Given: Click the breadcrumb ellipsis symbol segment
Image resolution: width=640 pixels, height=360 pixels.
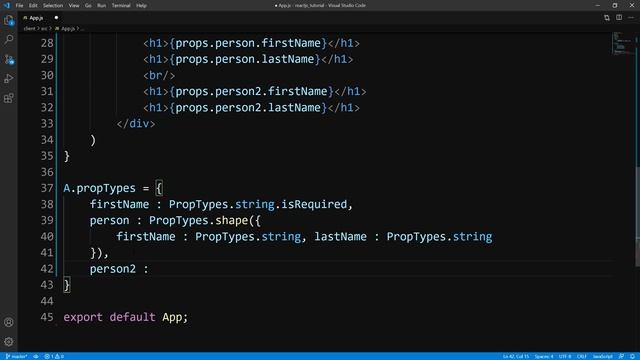Looking at the screenshot, I should coord(82,29).
